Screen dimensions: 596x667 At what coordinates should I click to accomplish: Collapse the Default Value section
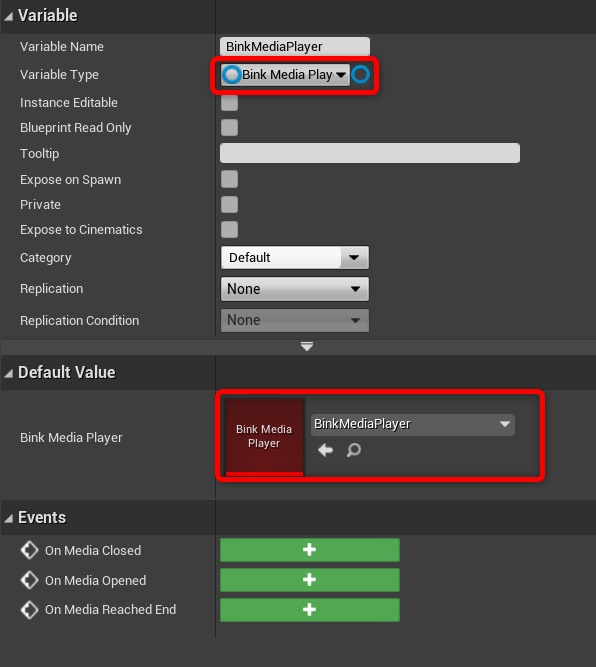click(9, 373)
